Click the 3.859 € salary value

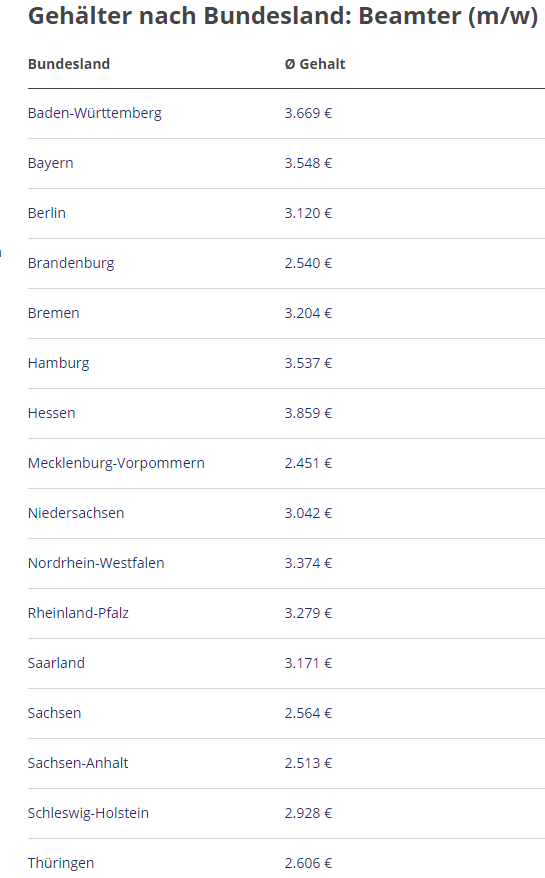pos(308,413)
